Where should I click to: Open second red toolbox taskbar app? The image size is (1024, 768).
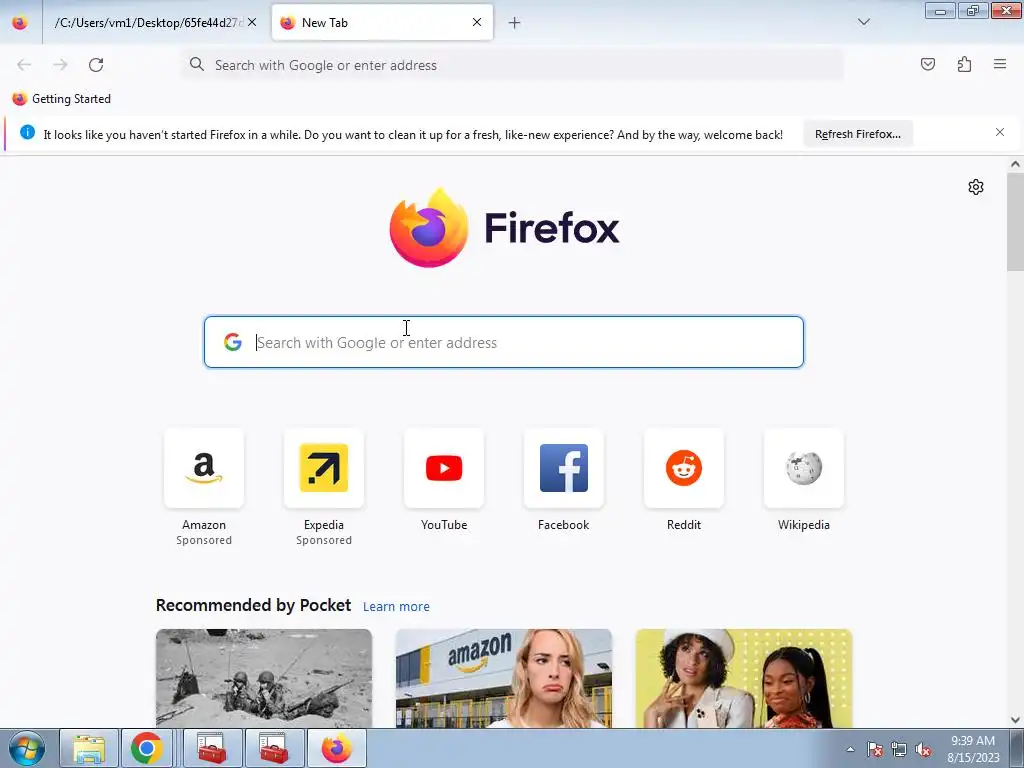point(274,748)
